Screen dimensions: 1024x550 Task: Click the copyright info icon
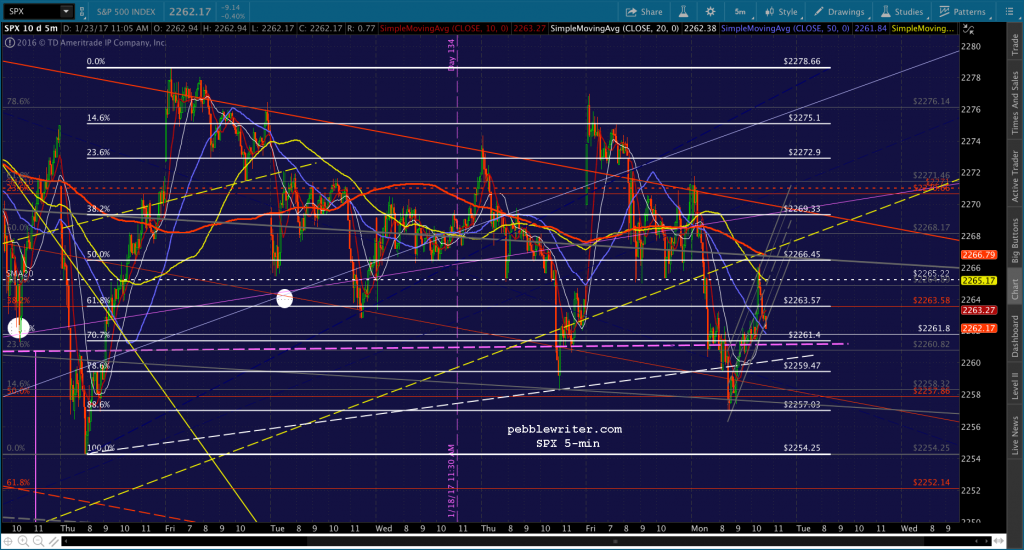[x=9, y=42]
